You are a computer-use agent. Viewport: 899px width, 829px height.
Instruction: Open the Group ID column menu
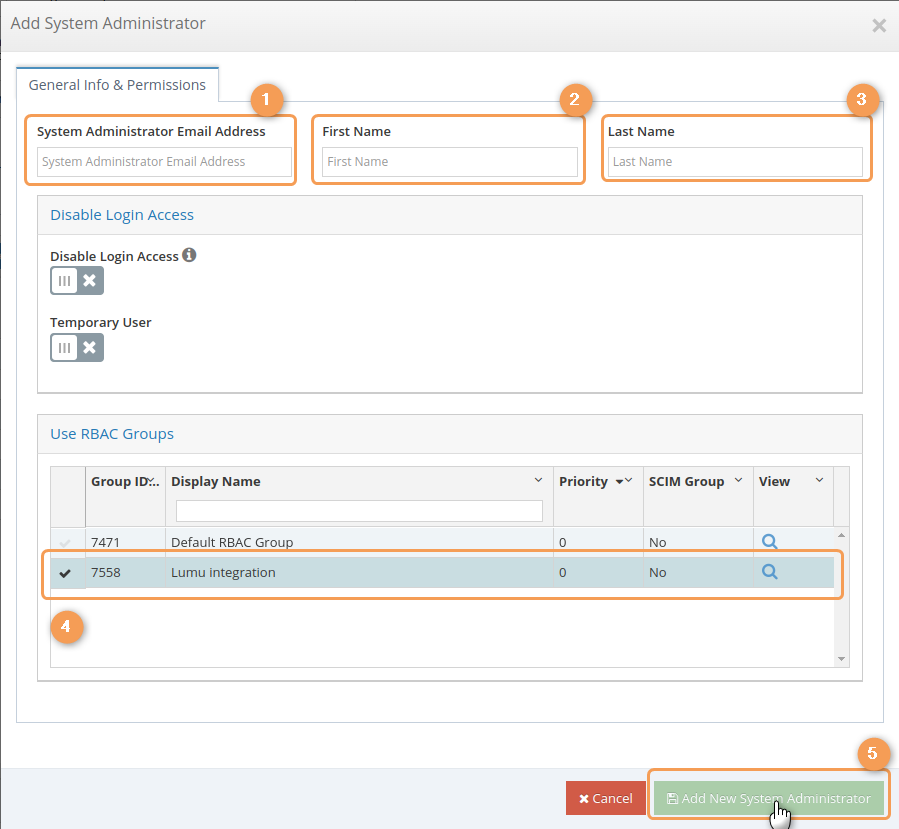(x=153, y=481)
